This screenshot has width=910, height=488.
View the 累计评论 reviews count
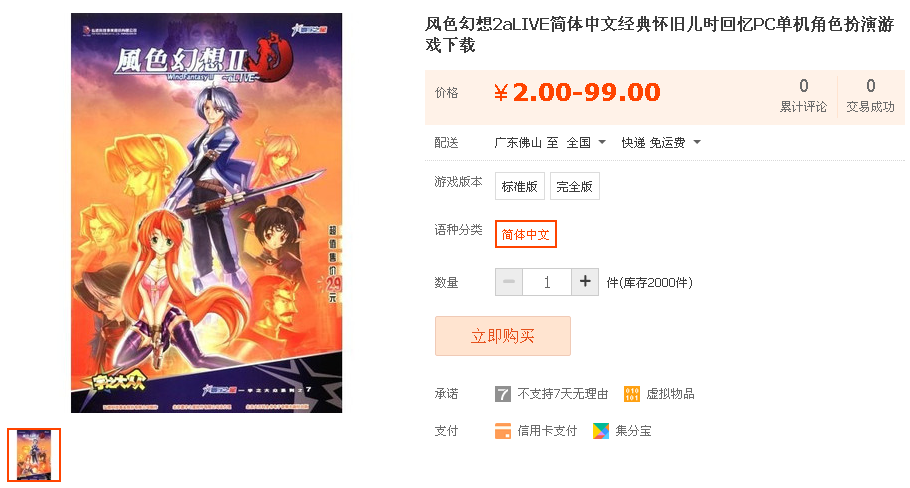click(x=803, y=96)
